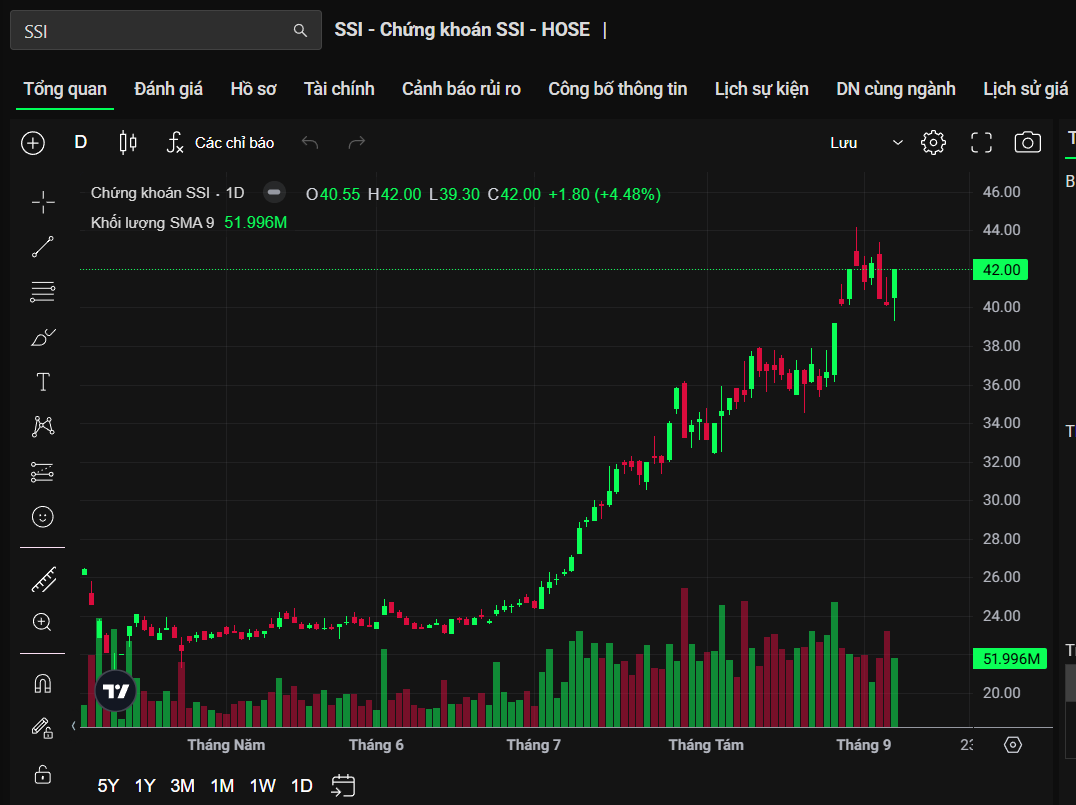Open the Tổng quan tab
The image size is (1076, 805).
(65, 89)
